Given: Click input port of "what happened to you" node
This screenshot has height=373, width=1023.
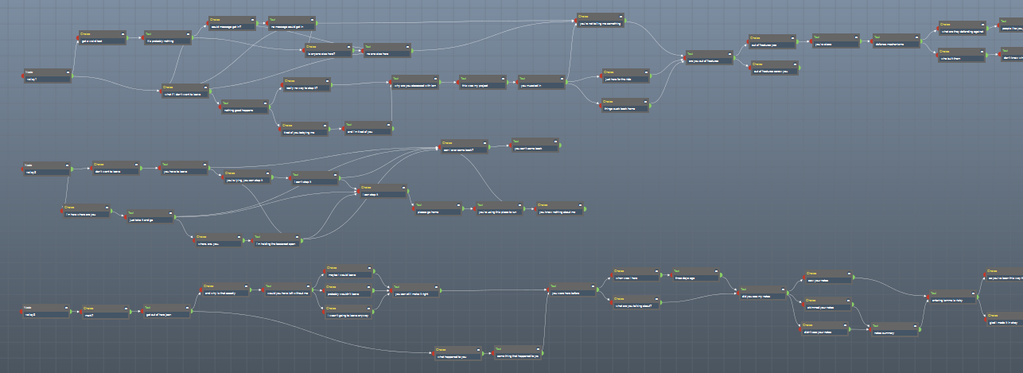Looking at the screenshot, I should point(433,353).
